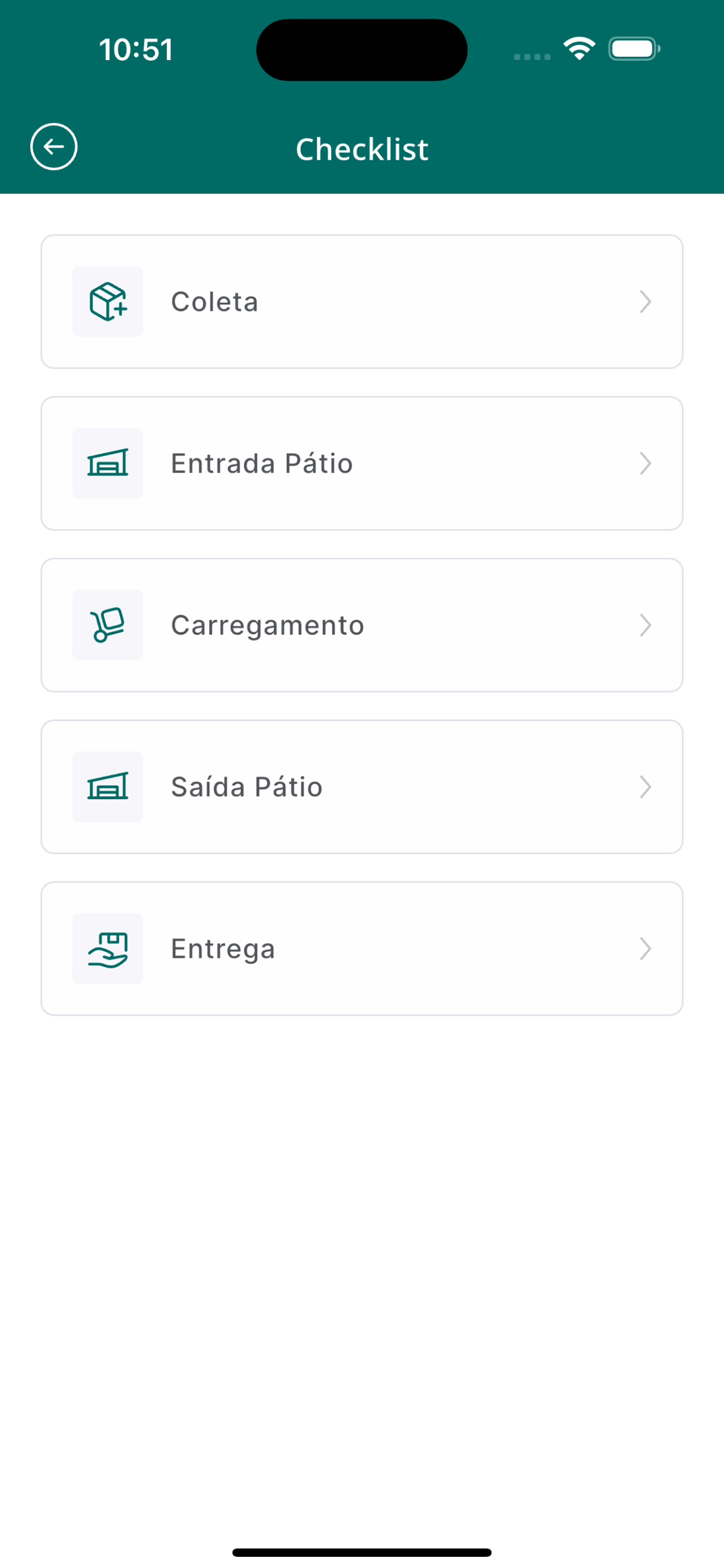This screenshot has height=1568, width=724.
Task: Open the Entrada Pátio checklist label
Action: [x=262, y=464]
